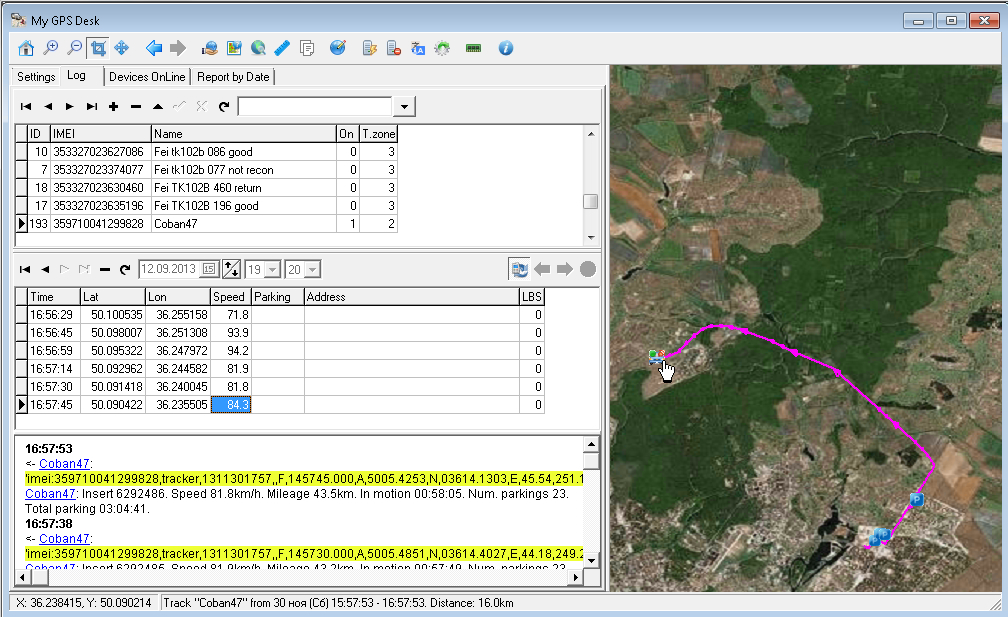Delete track point with minus button in the track navigator

click(x=105, y=269)
